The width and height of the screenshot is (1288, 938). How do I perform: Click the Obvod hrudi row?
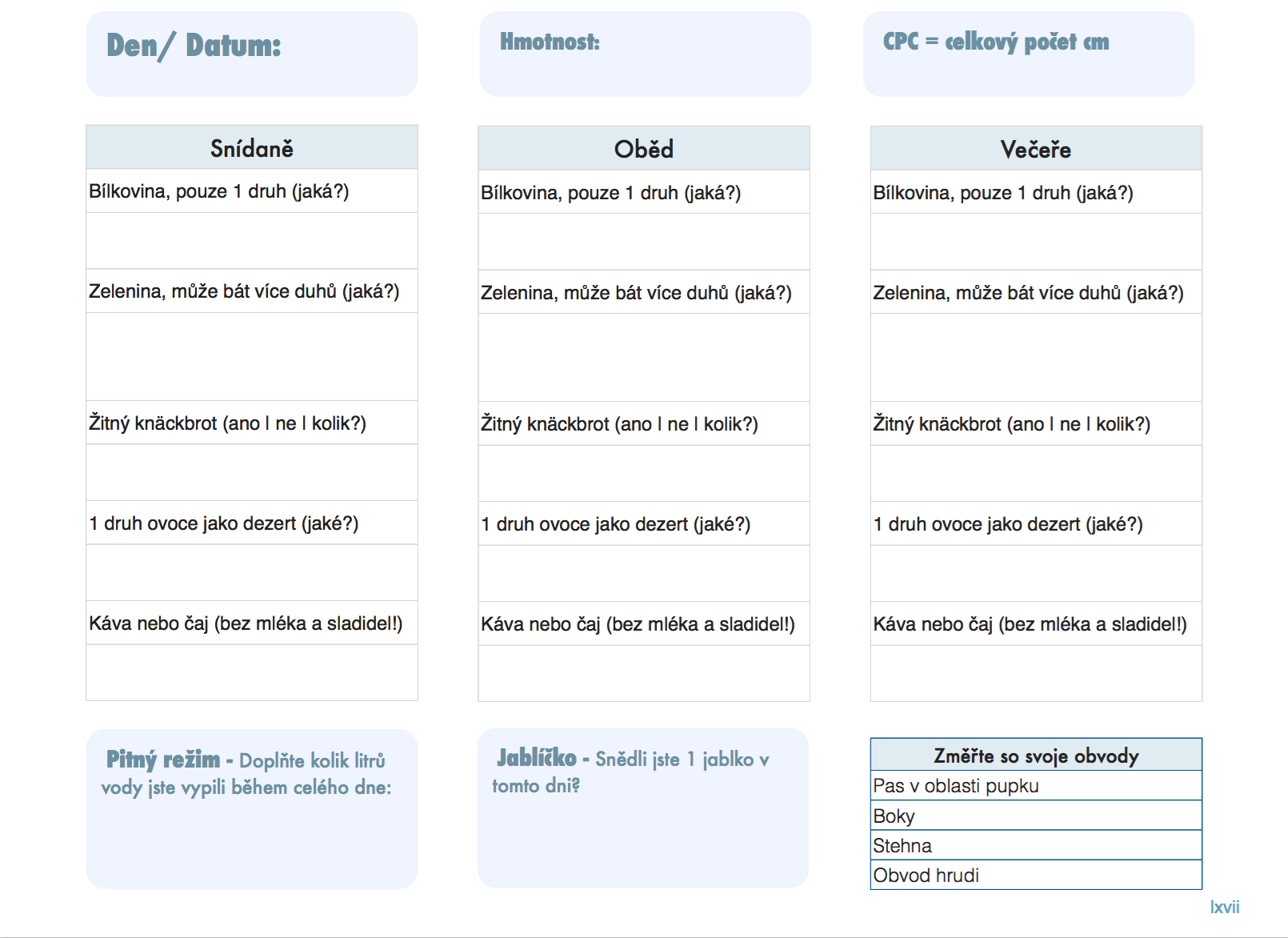pyautogui.click(x=1036, y=875)
